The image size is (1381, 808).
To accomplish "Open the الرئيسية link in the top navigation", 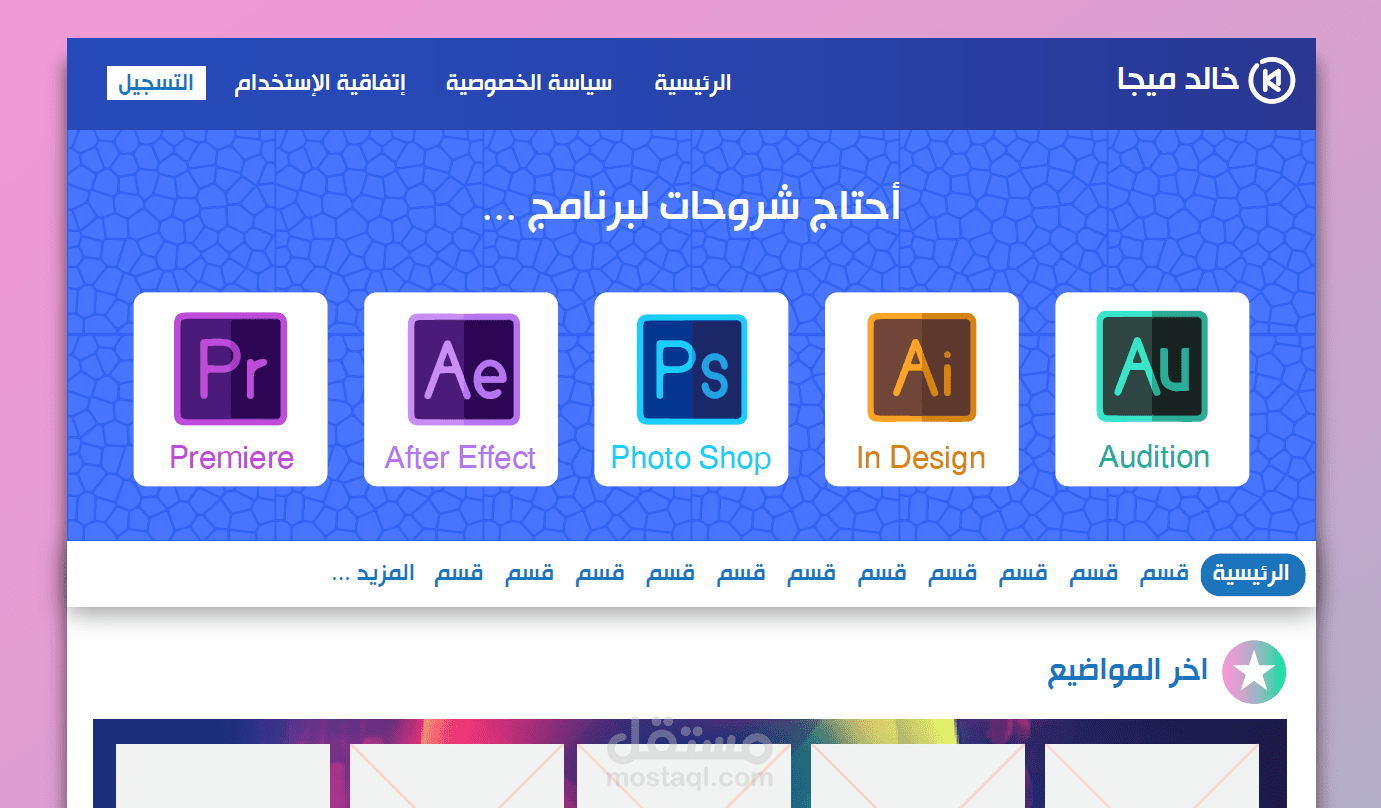I will pos(693,83).
